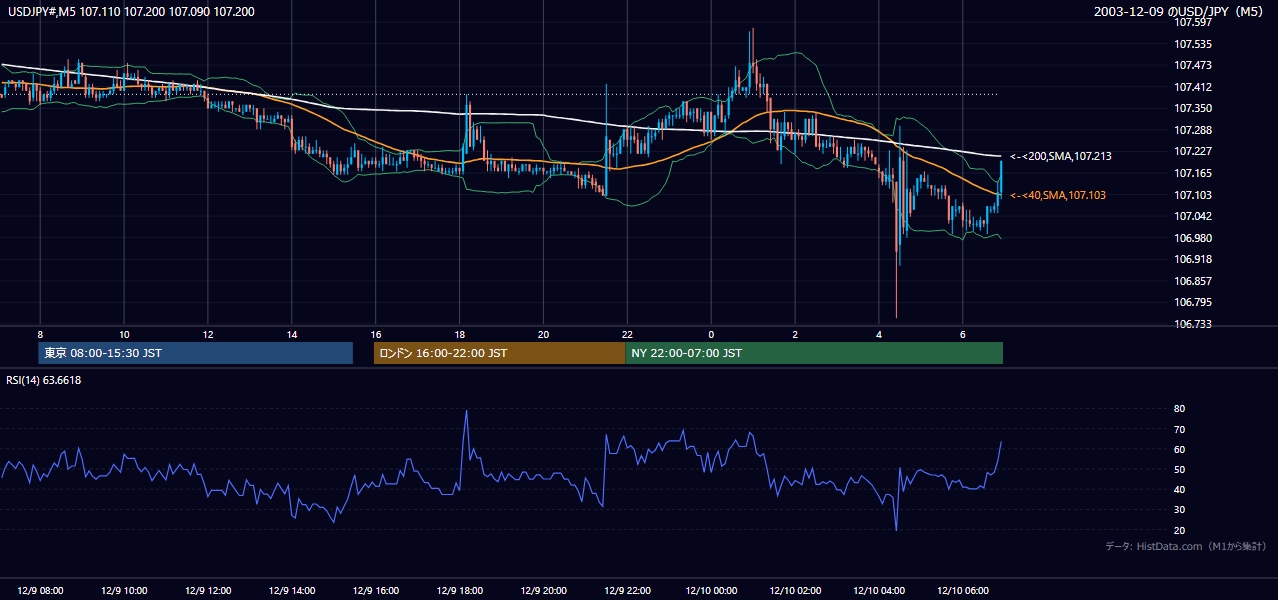Click the 2003-12-09 USD/JPY (M5) title
This screenshot has height=600, width=1278.
pyautogui.click(x=1181, y=11)
